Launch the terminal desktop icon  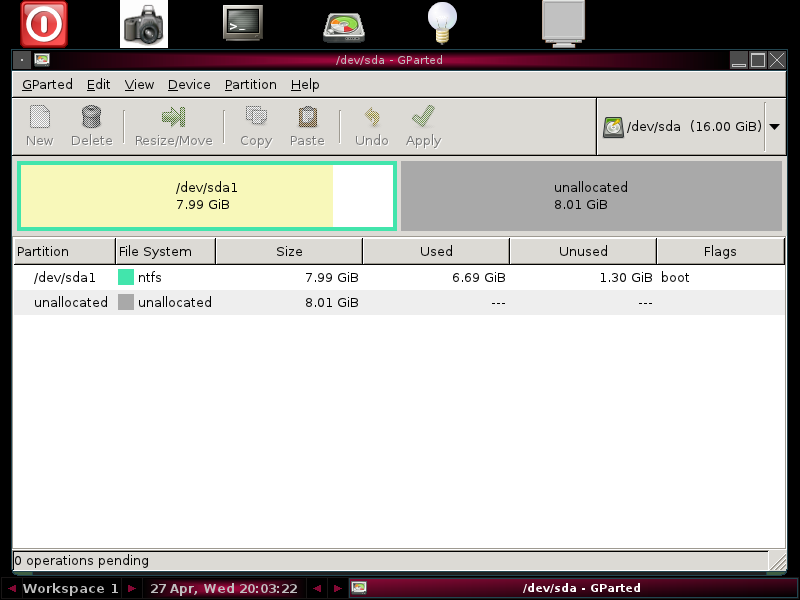point(243,23)
